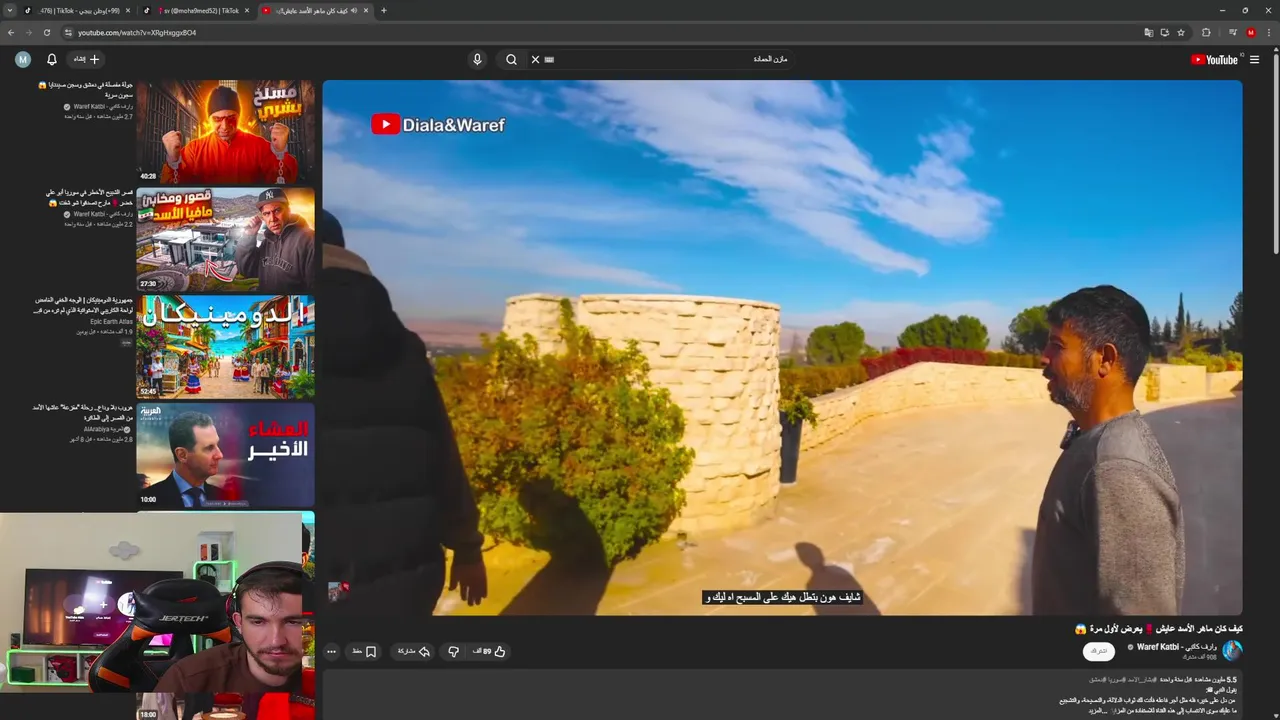Open Epic Earth Atlas channel link
The image size is (1280, 720).
click(x=111, y=322)
